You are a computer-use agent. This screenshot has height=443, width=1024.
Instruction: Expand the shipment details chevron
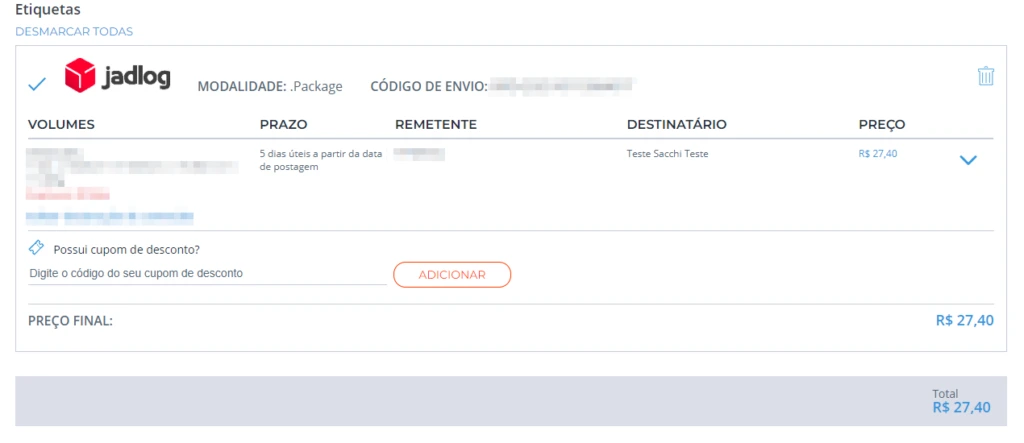click(967, 160)
